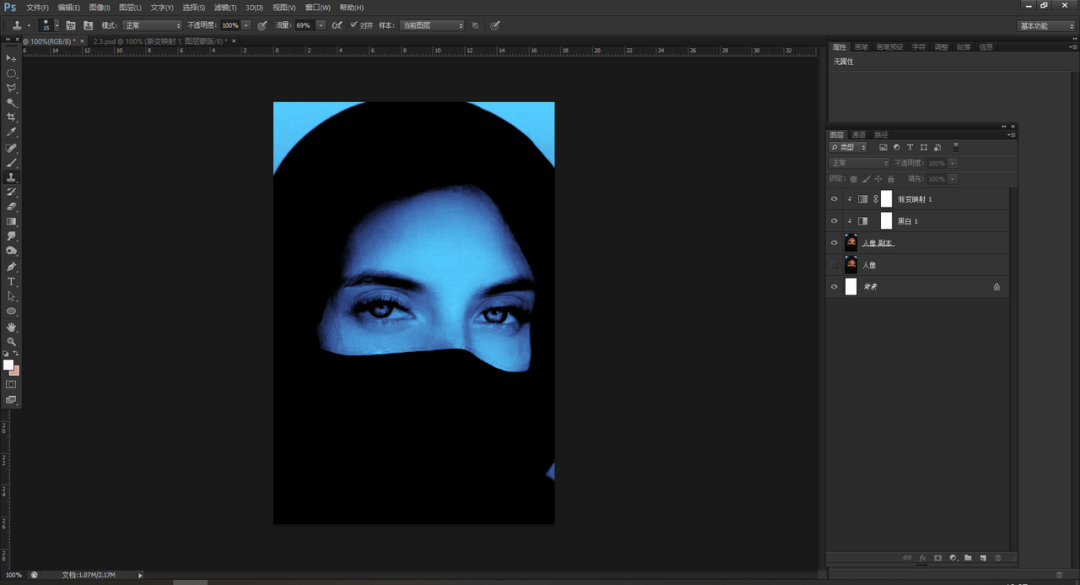Open the layer blend mode dropdown
Screen dimensions: 1080x585
click(x=859, y=163)
